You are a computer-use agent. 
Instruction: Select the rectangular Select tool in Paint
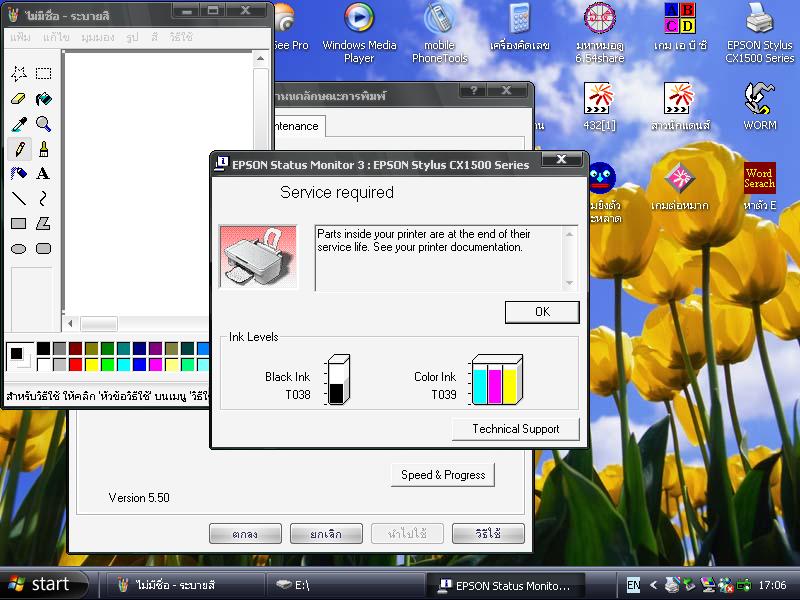[x=43, y=73]
